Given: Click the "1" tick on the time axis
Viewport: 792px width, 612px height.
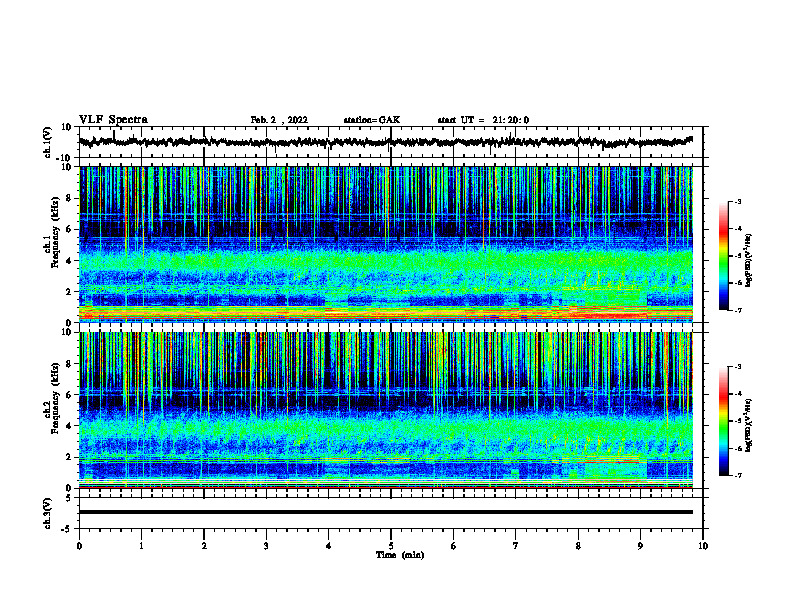Looking at the screenshot, I should [x=141, y=546].
